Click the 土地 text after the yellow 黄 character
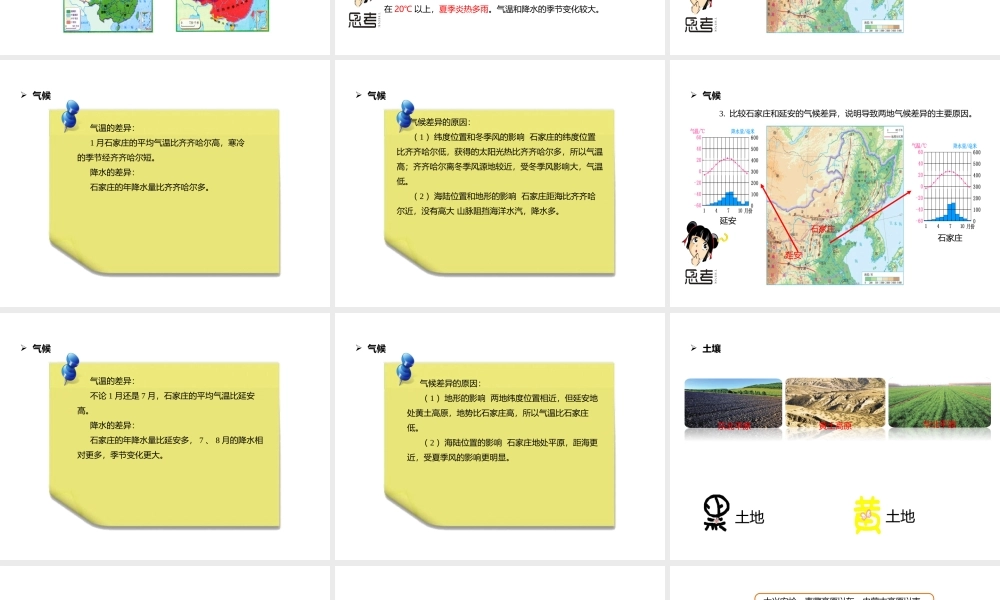Screen dimensions: 1000x600 click(x=900, y=516)
